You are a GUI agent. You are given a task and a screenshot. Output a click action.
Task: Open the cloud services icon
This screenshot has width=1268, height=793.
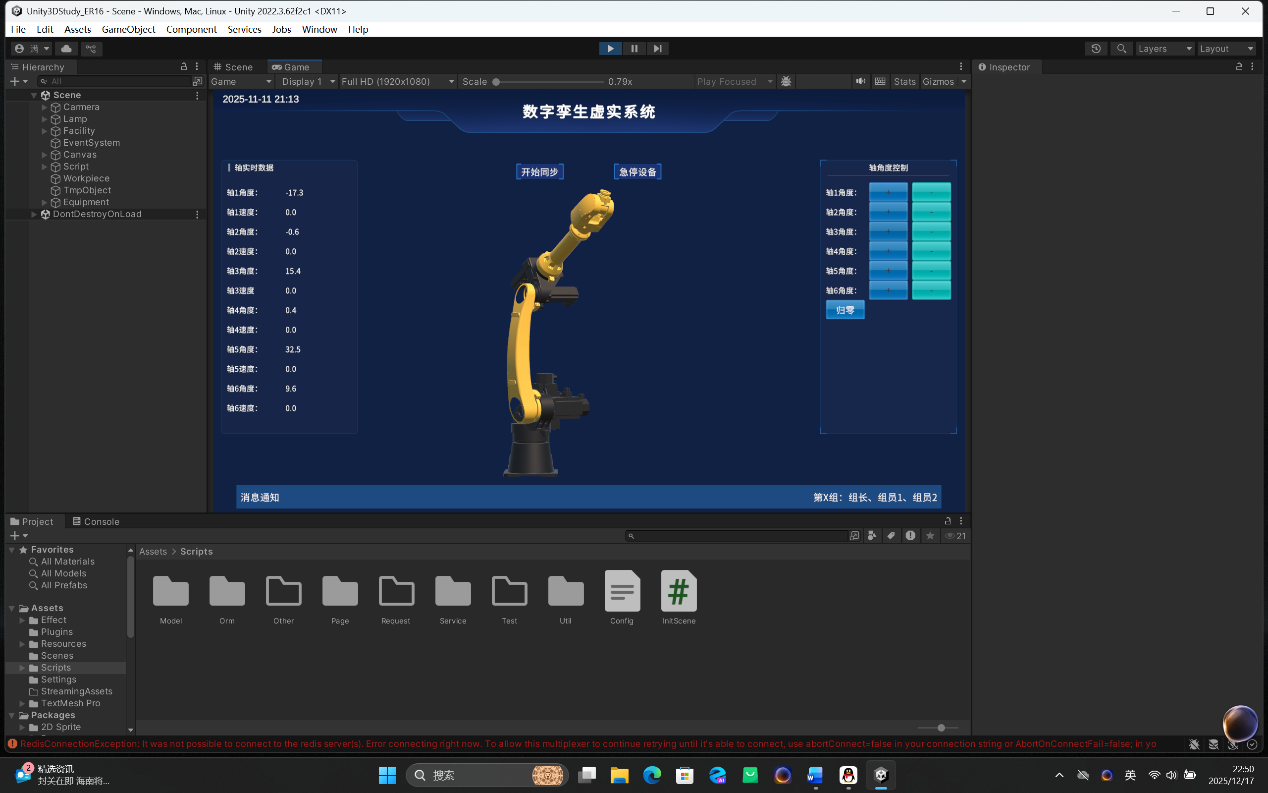pyautogui.click(x=67, y=48)
